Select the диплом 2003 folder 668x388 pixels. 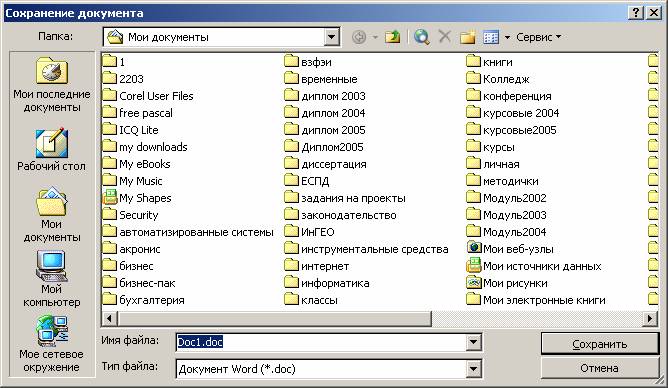326,96
